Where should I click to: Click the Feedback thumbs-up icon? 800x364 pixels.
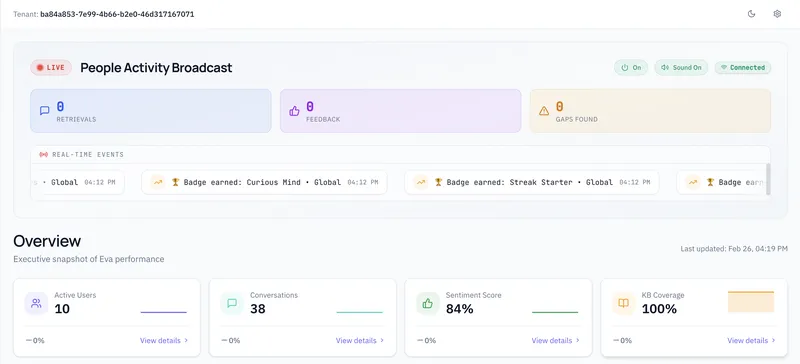294,110
